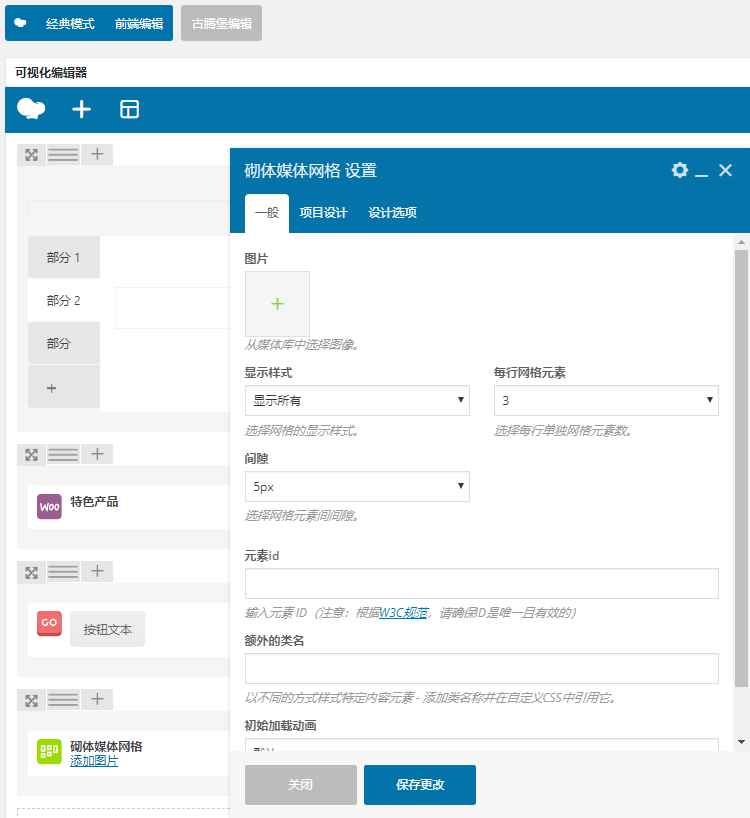Click drag handle lines of the first row

pos(63,154)
